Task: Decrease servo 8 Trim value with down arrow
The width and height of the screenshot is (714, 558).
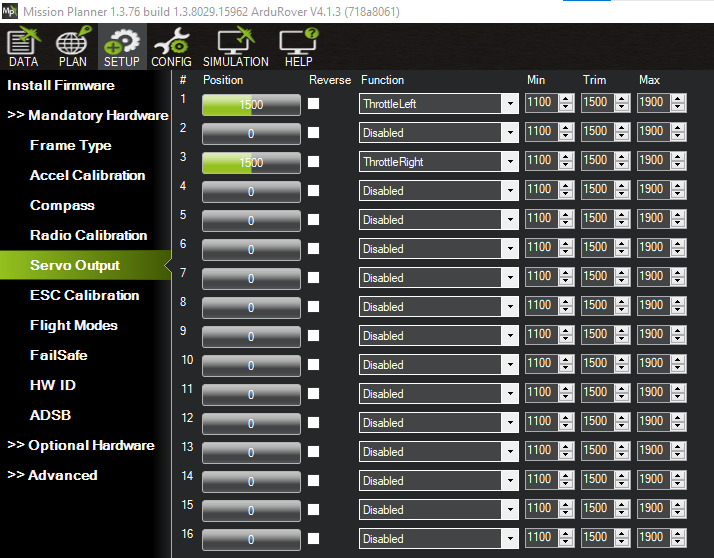Action: [622, 311]
